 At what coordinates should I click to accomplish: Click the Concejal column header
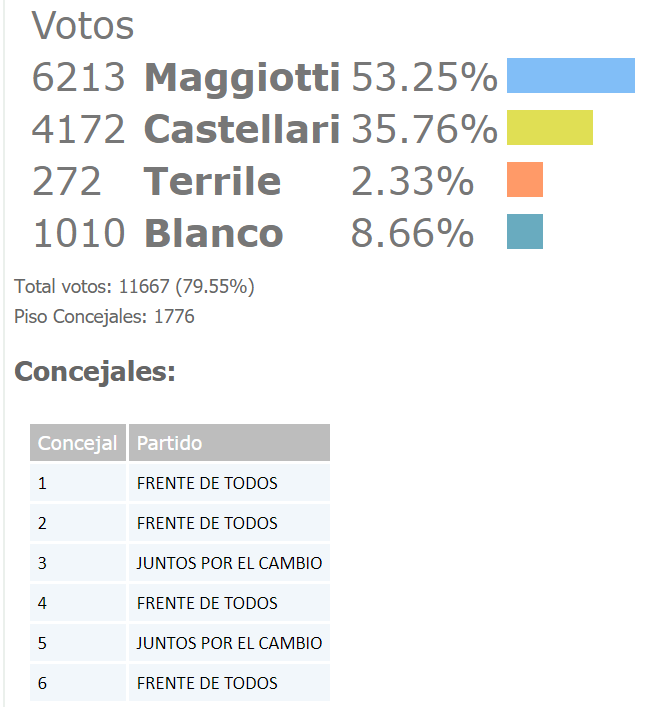point(78,443)
